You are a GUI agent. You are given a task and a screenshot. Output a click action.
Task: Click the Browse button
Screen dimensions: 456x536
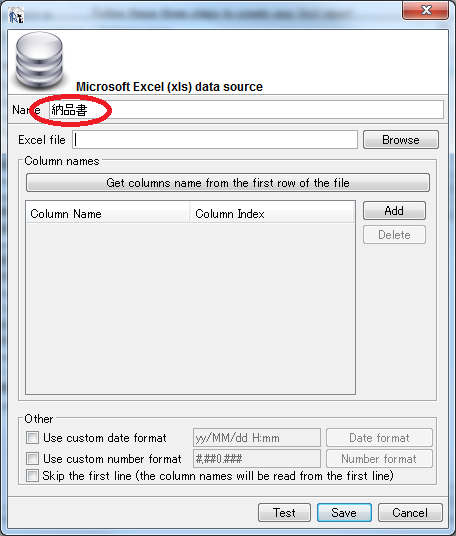[x=401, y=139]
